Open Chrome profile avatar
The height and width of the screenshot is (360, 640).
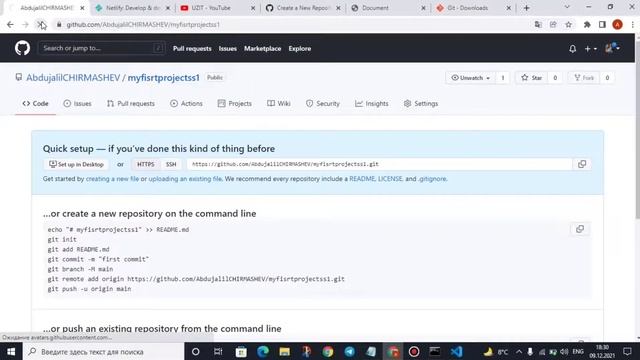coord(617,24)
